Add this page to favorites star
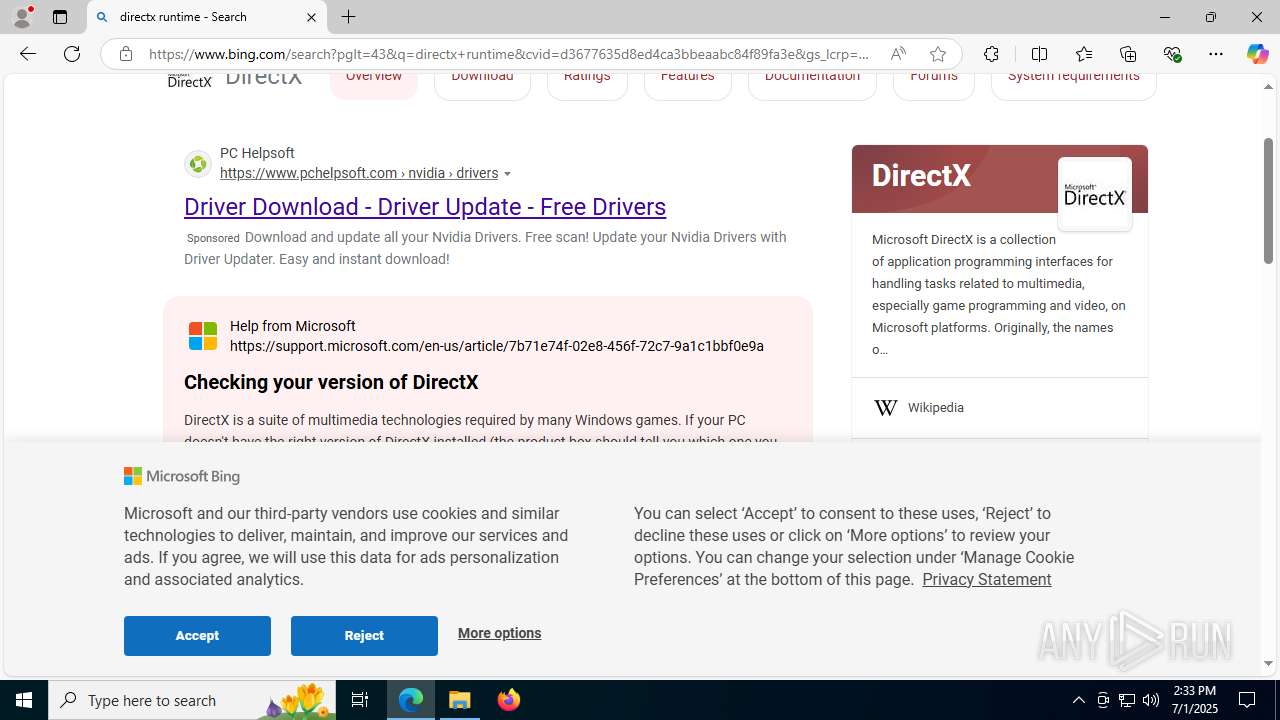This screenshot has width=1280, height=720. click(x=937, y=54)
